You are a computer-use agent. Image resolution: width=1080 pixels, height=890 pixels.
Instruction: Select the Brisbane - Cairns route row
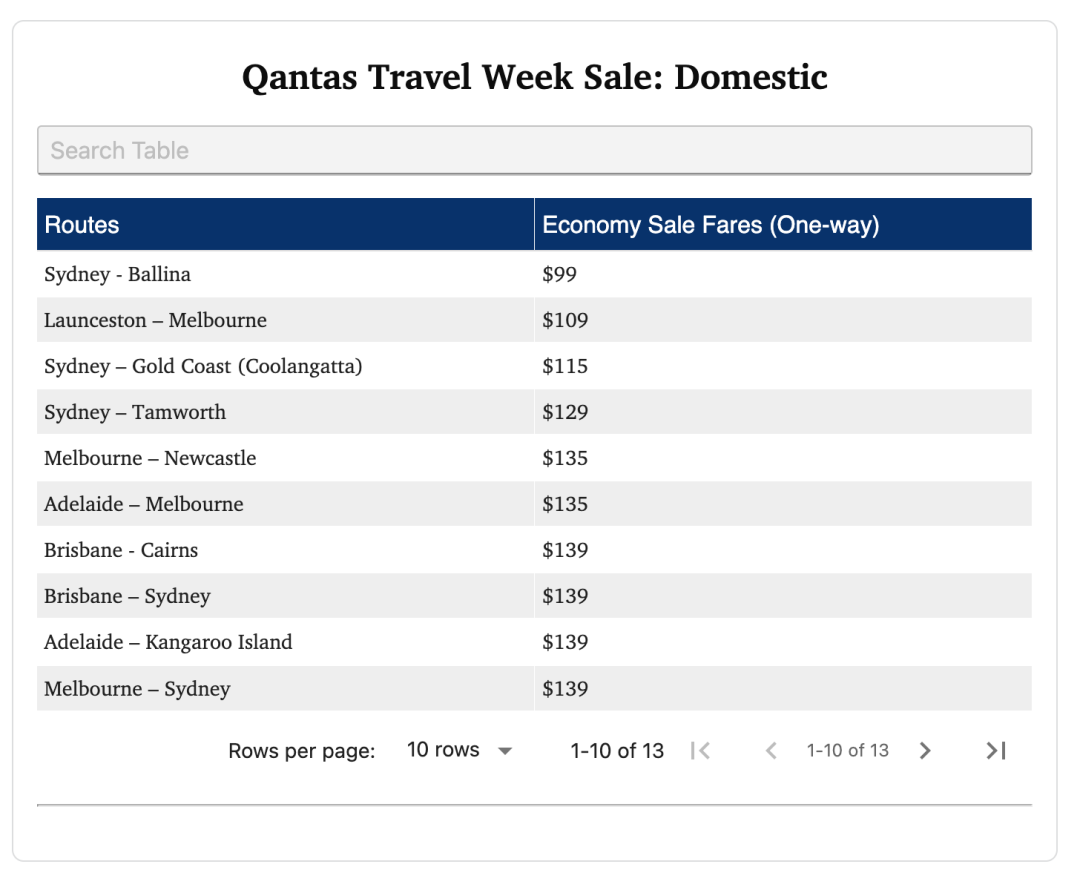(x=121, y=550)
